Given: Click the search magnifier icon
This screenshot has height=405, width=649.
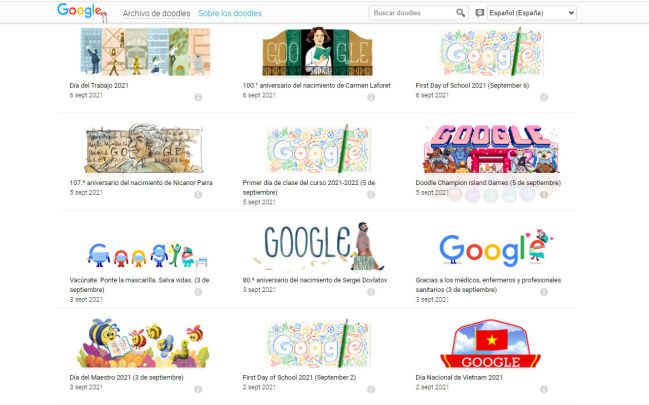Looking at the screenshot, I should [460, 13].
